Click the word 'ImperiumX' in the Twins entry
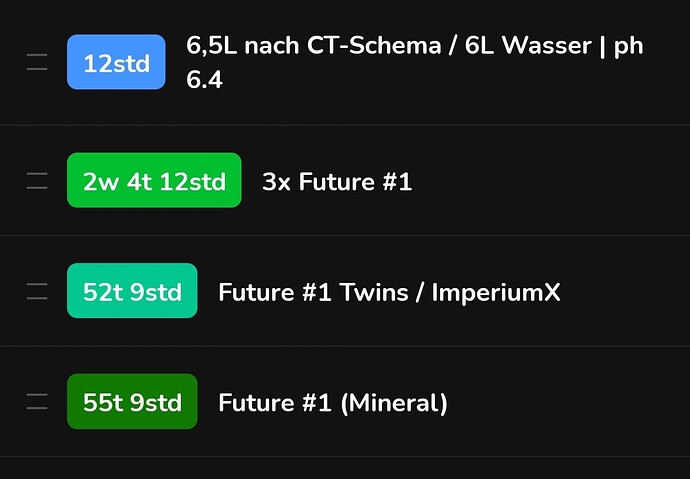The width and height of the screenshot is (690, 479). point(496,292)
